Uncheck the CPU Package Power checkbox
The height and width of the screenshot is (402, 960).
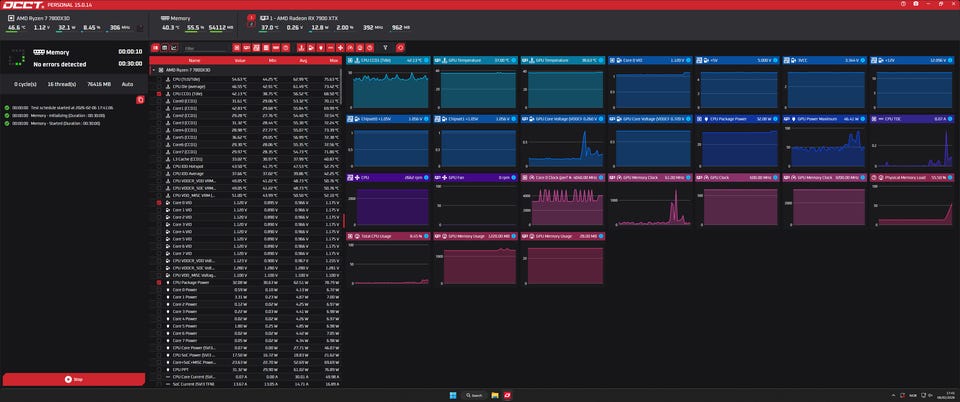pyautogui.click(x=158, y=282)
